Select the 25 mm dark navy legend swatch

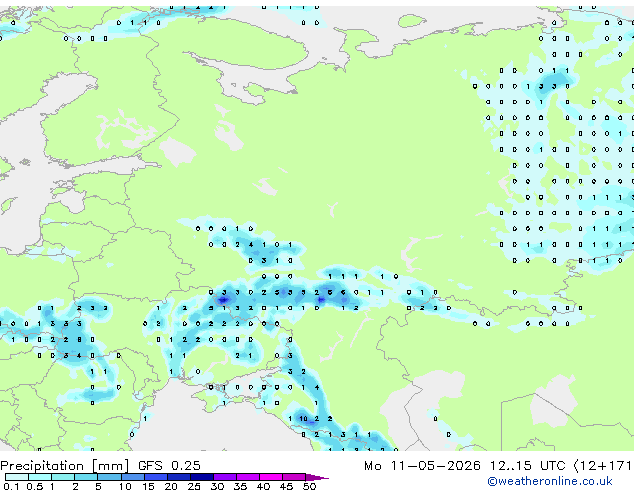(202, 477)
